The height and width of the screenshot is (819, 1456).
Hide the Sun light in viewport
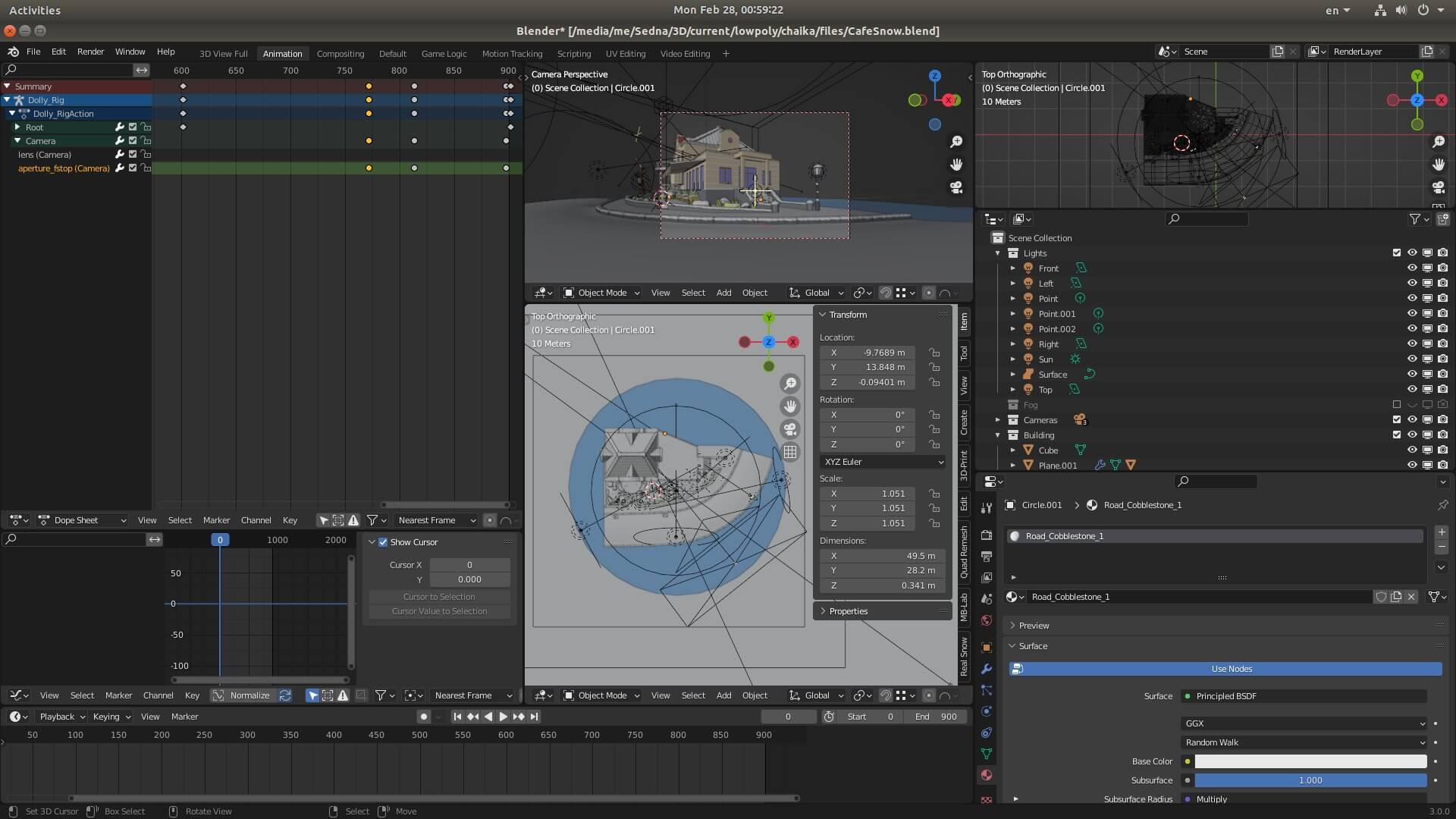[x=1411, y=359]
